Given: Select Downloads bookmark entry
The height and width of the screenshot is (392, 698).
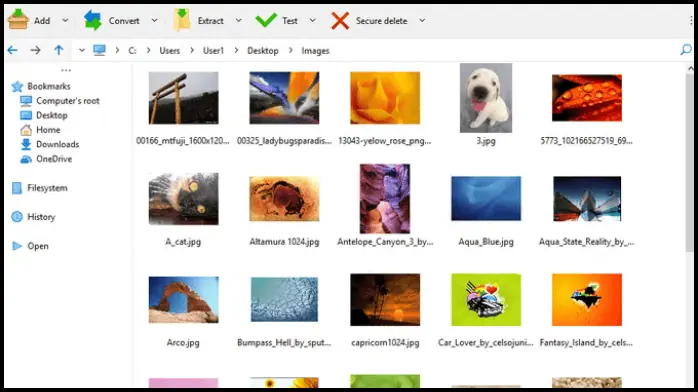Looking at the screenshot, I should tap(57, 144).
